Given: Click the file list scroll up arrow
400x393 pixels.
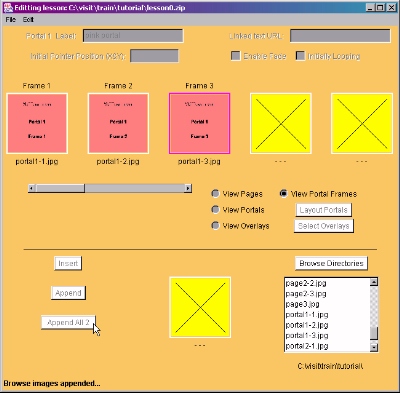Looking at the screenshot, I should point(374,282).
